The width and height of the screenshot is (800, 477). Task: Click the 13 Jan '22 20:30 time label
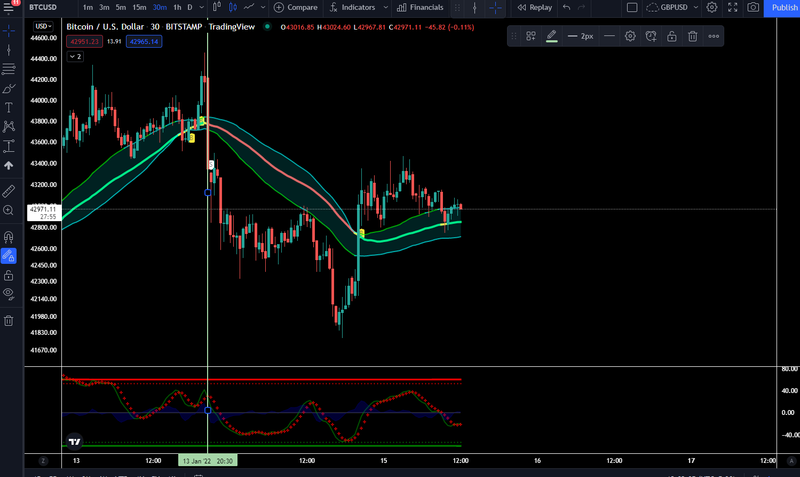[x=208, y=461]
